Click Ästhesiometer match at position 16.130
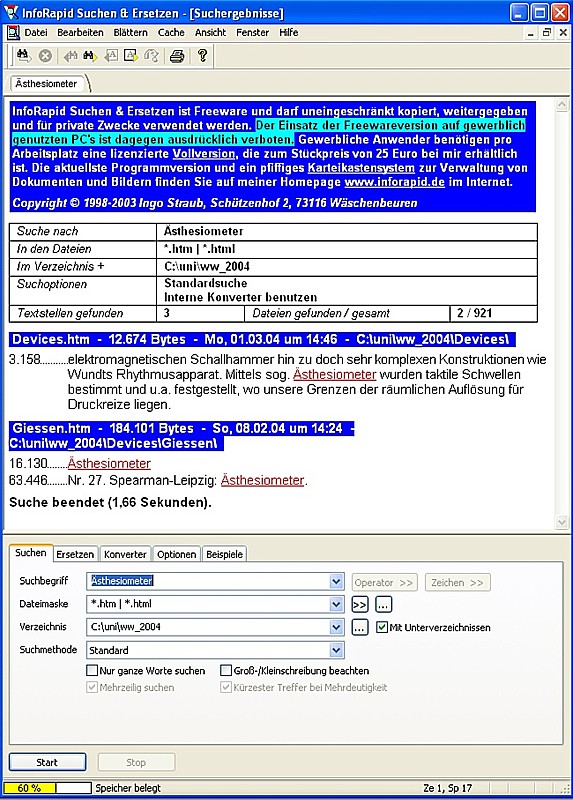 109,463
